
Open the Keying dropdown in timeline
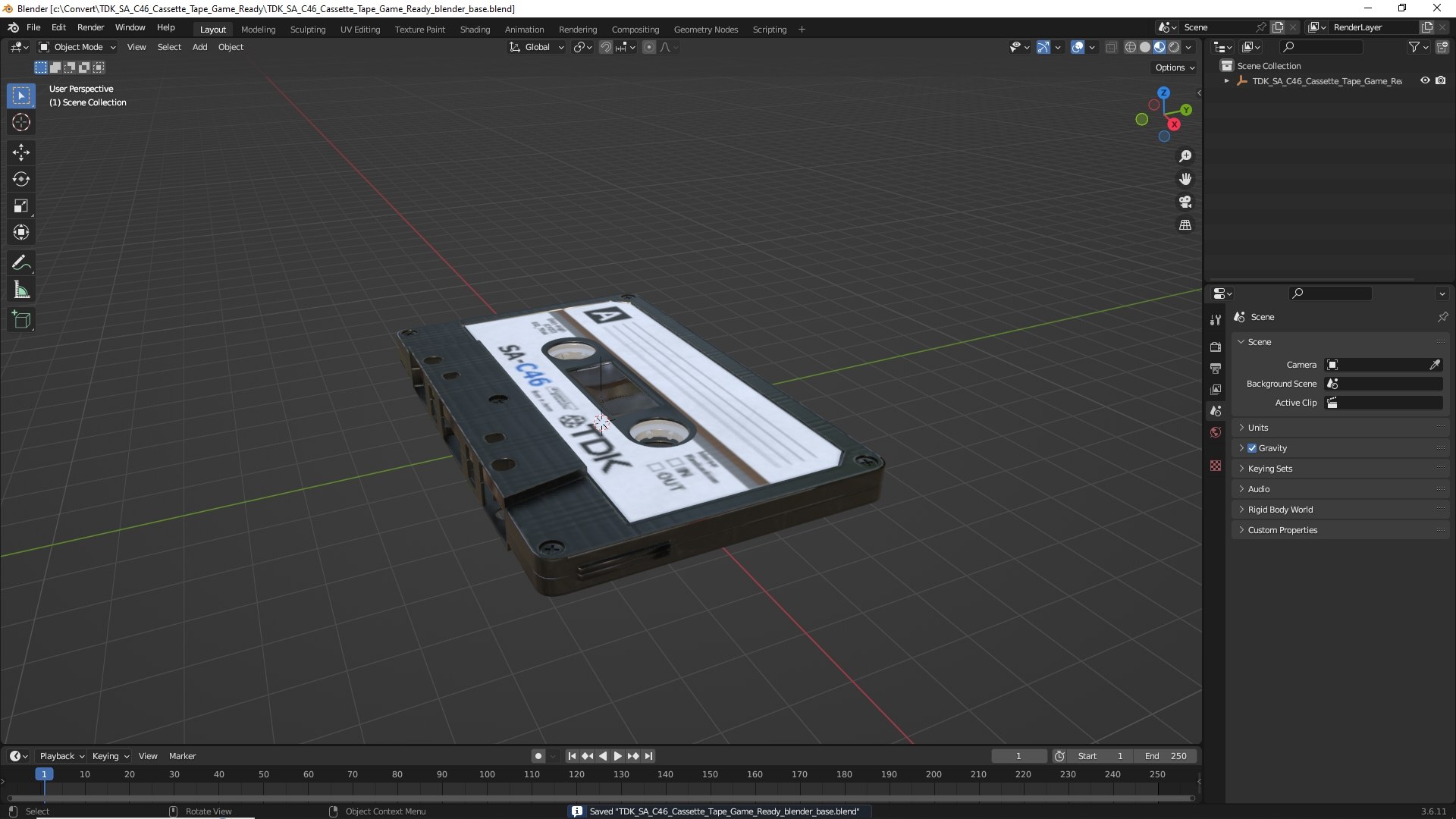pyautogui.click(x=110, y=756)
